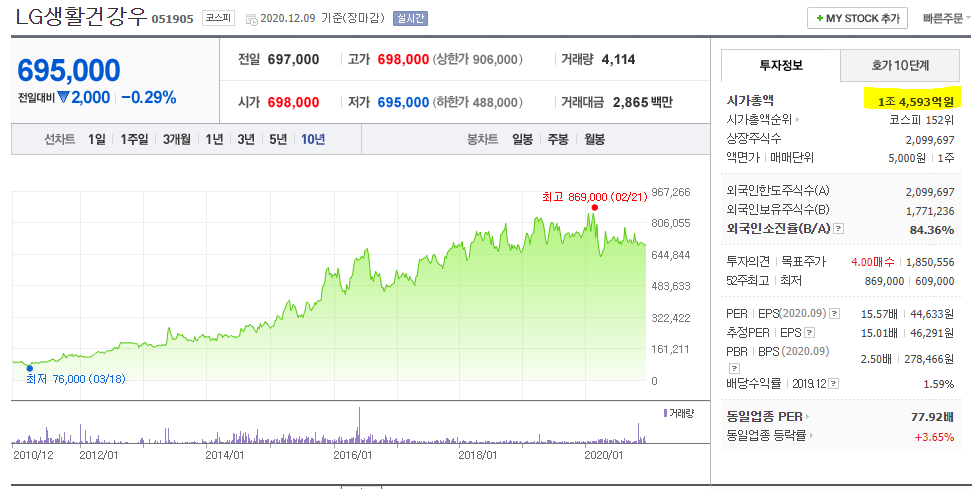Select the 10년 line chart period

tap(313, 139)
